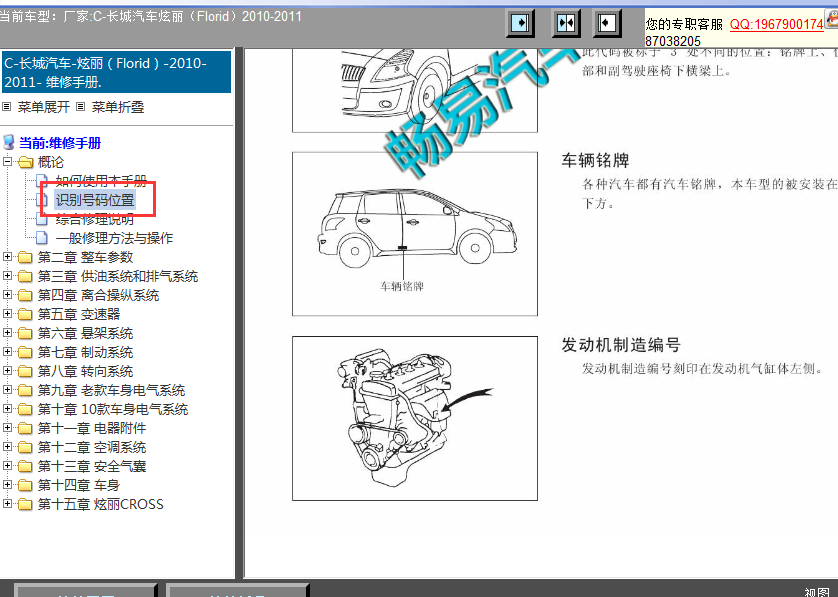Select the 当前:维修手册 root node
This screenshot has height=597, width=838.
click(x=60, y=143)
